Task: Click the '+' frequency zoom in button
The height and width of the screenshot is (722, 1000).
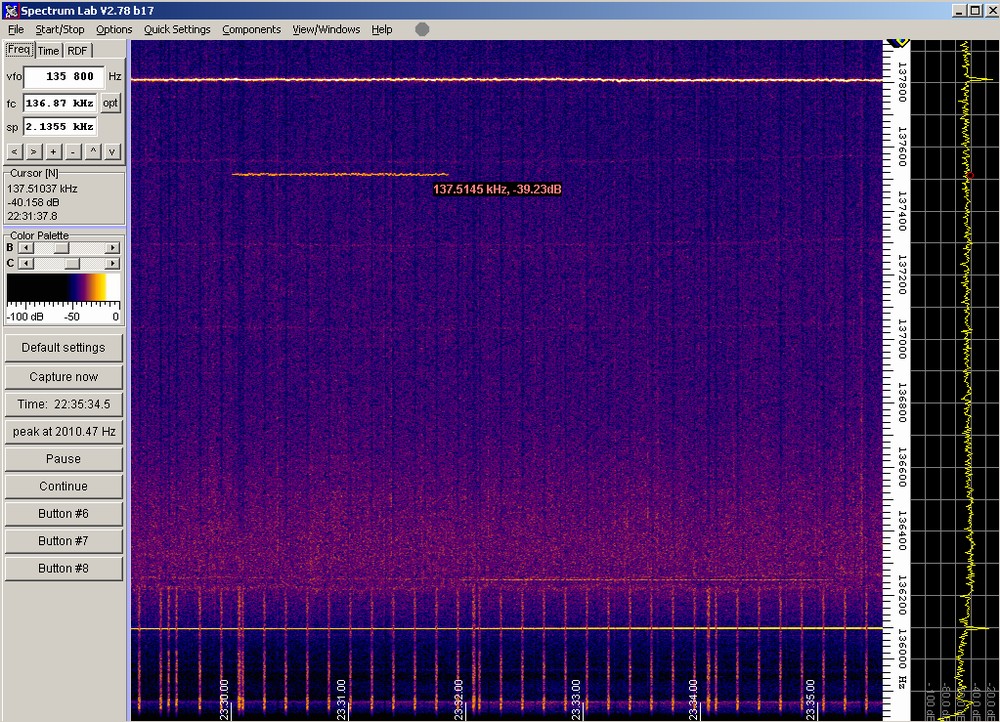Action: [53, 152]
